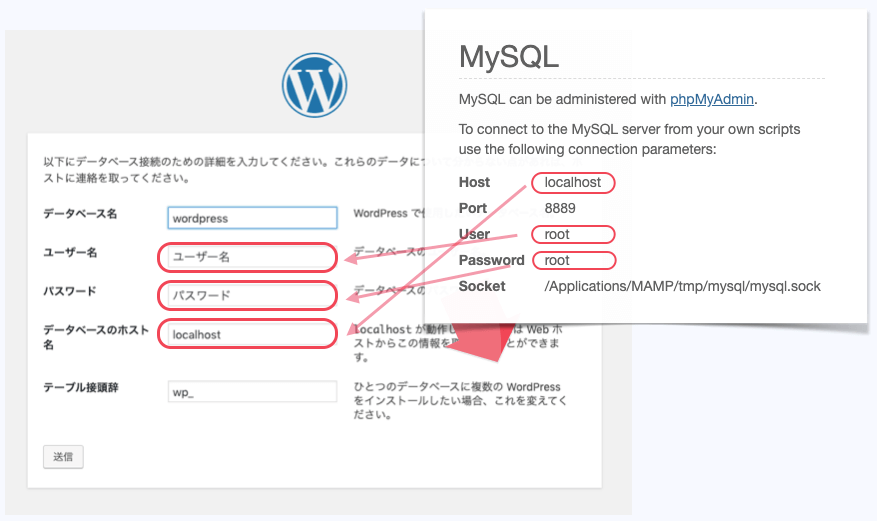Select the データベースのホスト名 field
Image resolution: width=877 pixels, height=521 pixels.
252,334
